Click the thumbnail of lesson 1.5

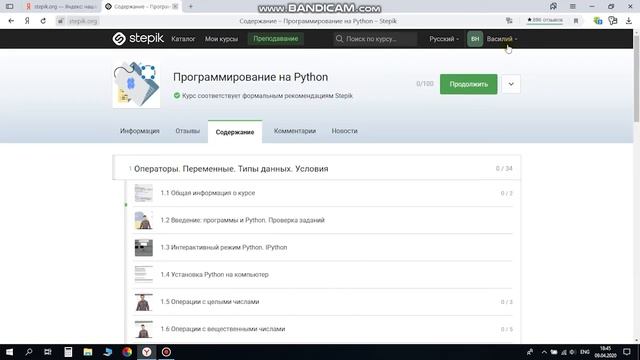click(144, 302)
